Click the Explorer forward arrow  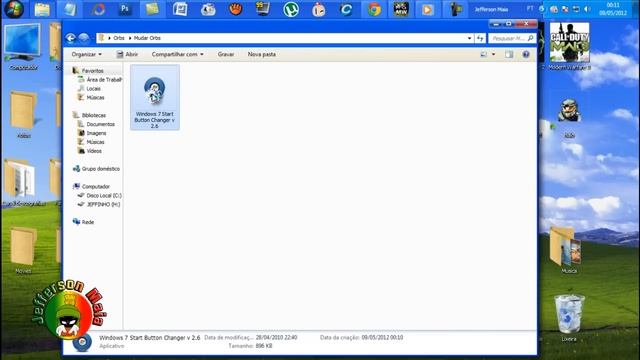84,38
